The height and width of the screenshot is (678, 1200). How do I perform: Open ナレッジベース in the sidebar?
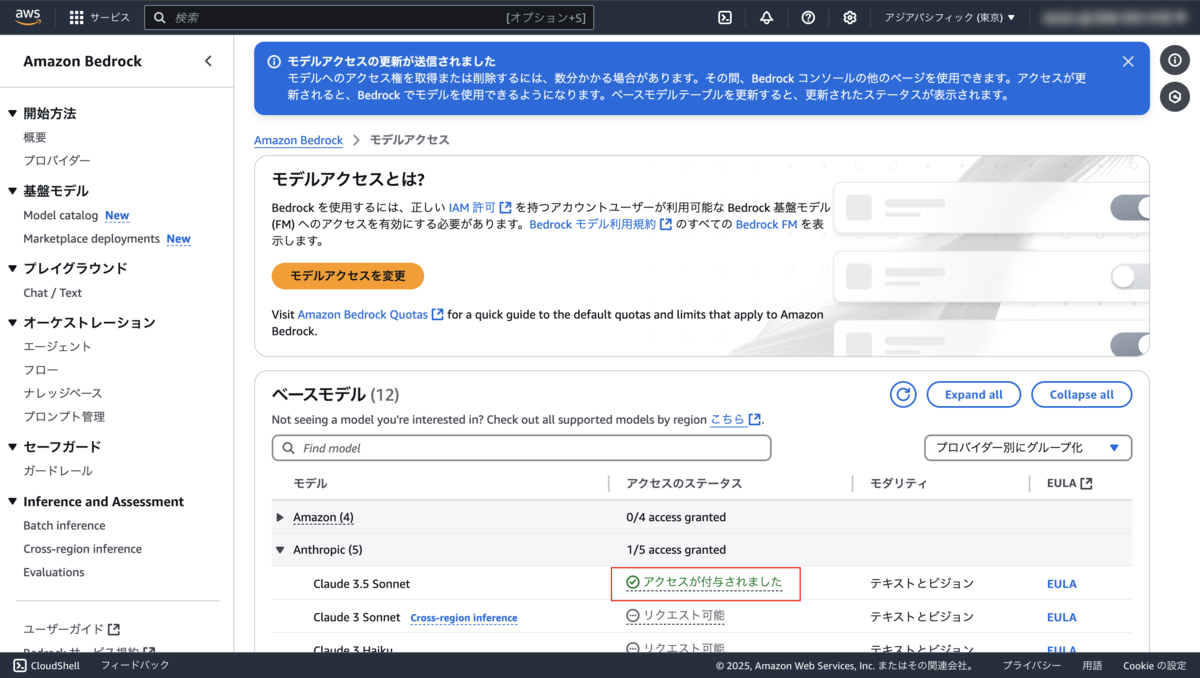tap(63, 393)
